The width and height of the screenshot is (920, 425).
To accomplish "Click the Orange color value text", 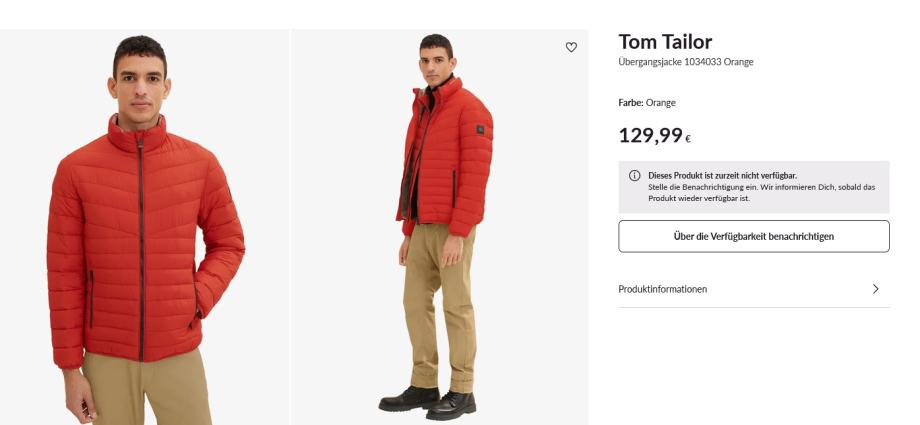I will point(661,103).
